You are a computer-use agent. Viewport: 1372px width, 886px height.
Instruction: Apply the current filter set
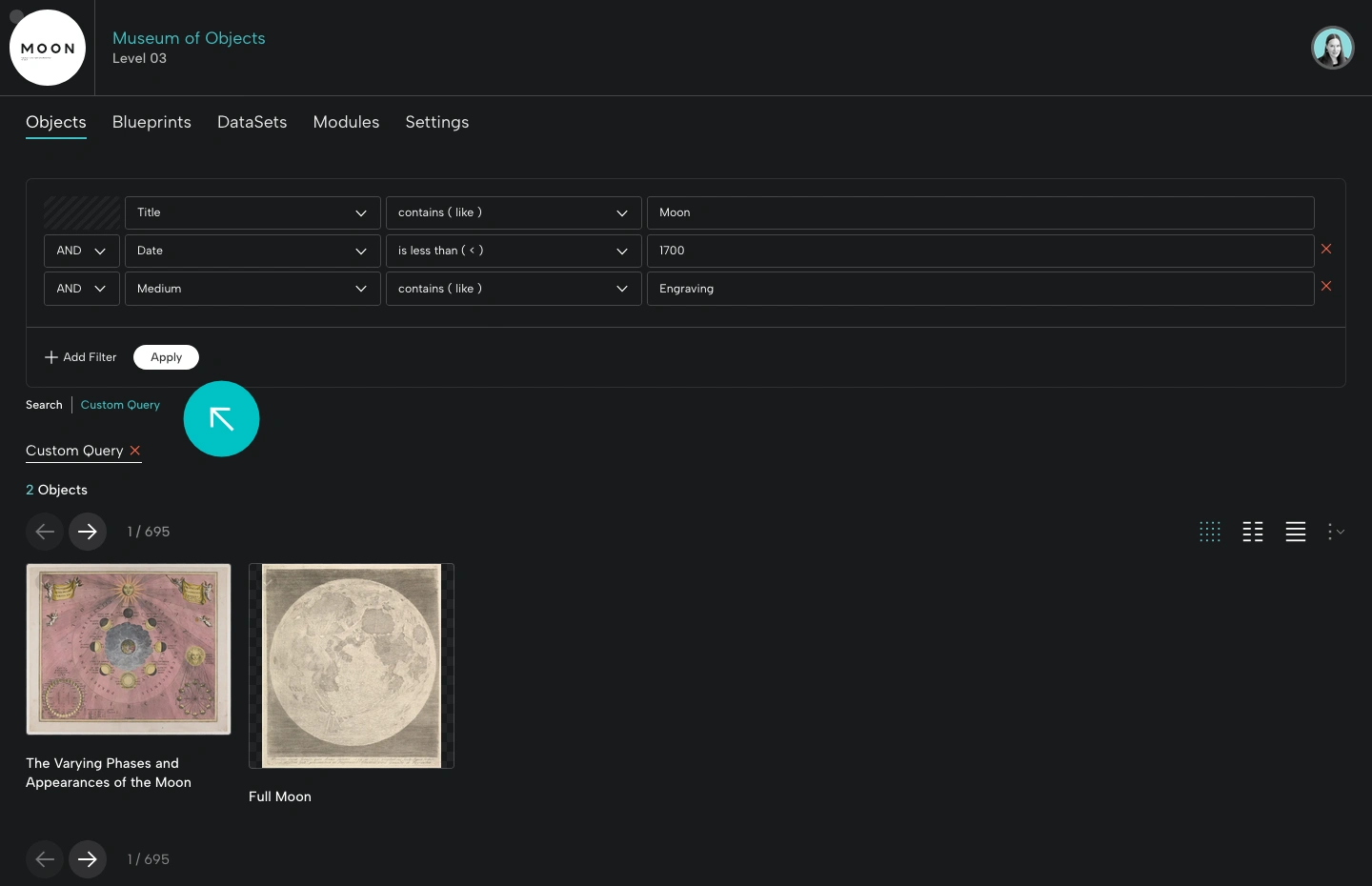tap(166, 357)
